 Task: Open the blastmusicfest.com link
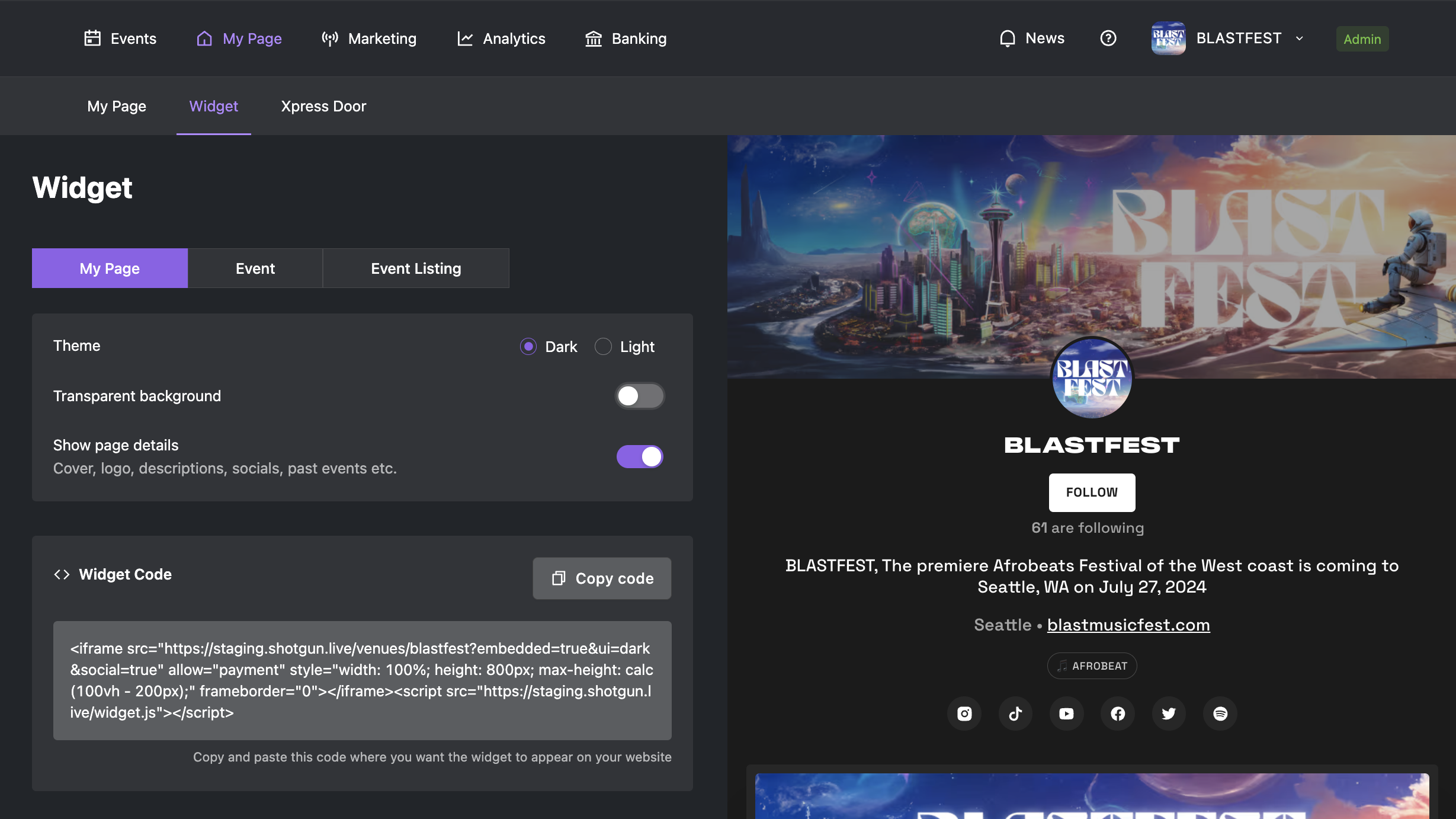click(1128, 625)
